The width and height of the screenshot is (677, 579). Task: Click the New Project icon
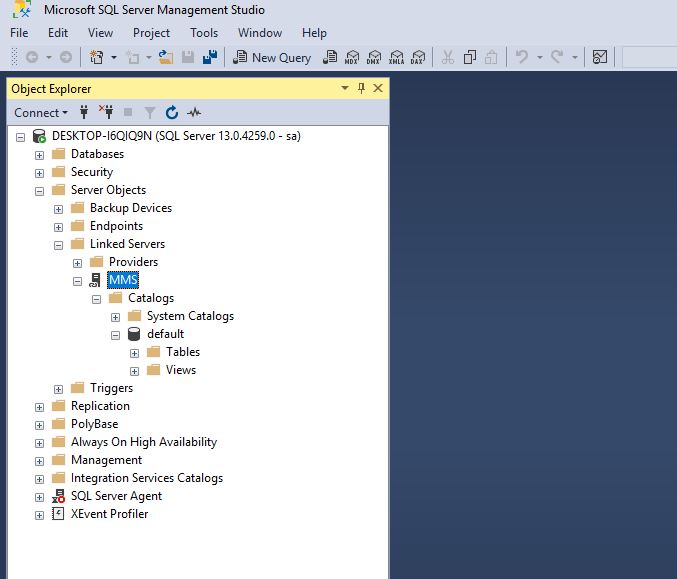[96, 57]
